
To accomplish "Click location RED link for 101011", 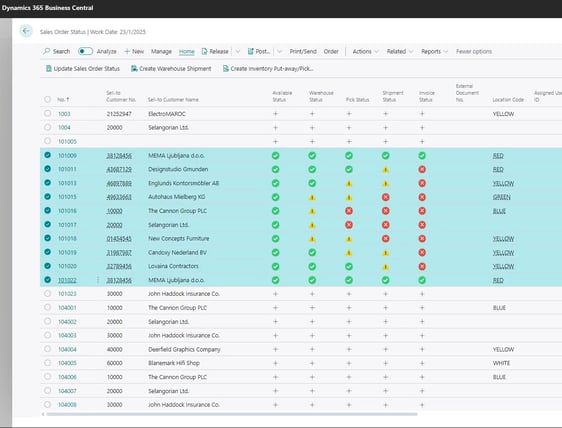I will click(x=498, y=170).
